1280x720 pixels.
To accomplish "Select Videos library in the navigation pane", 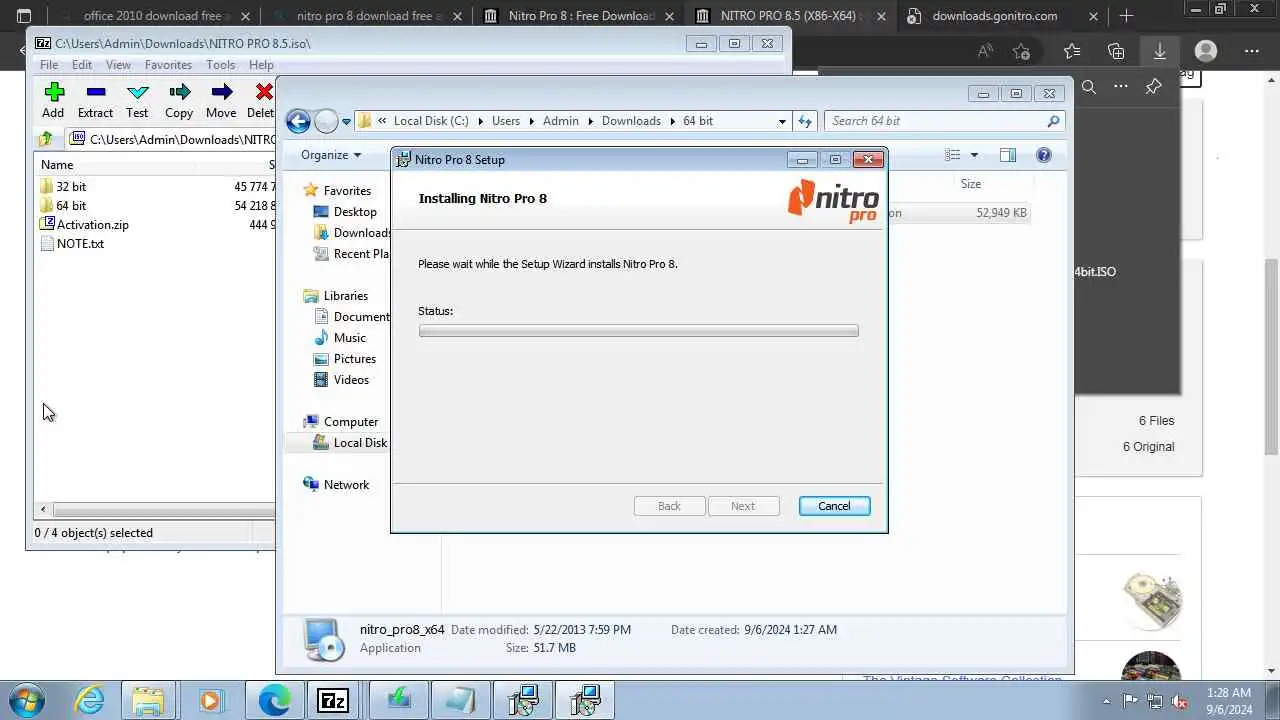I will coord(351,380).
